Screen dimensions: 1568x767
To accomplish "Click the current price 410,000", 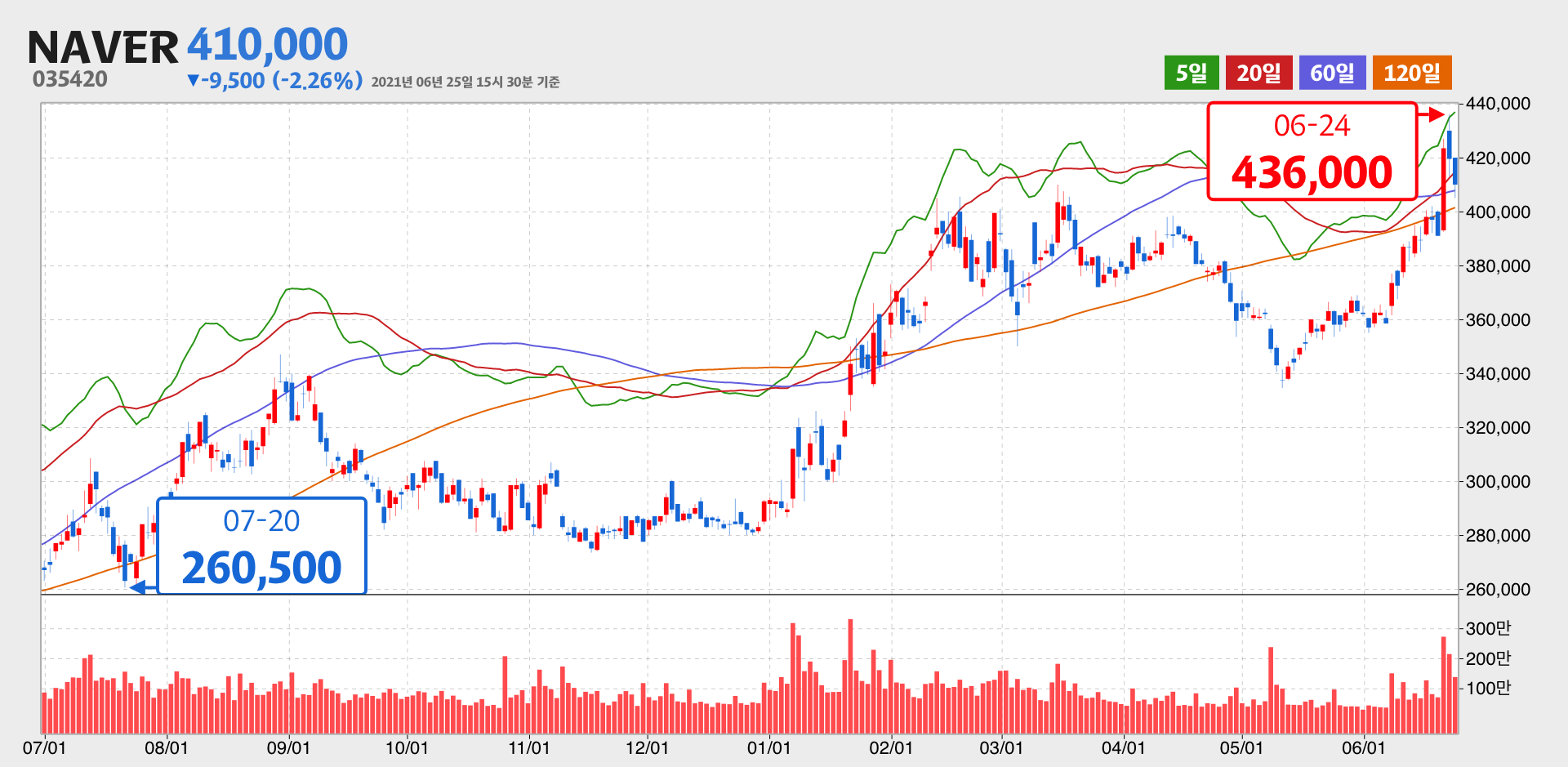I will point(268,44).
